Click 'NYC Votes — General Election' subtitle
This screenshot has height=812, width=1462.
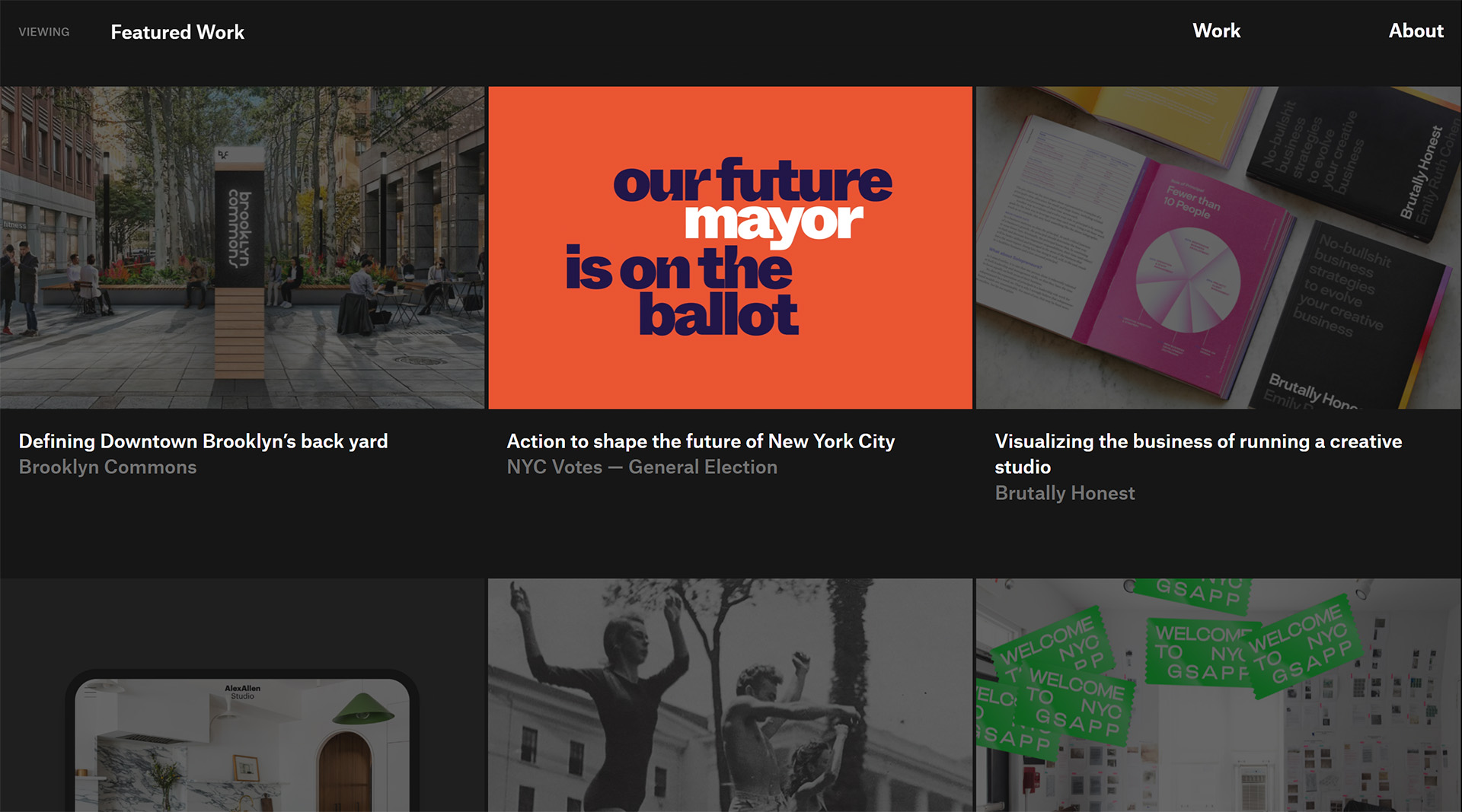click(x=642, y=467)
